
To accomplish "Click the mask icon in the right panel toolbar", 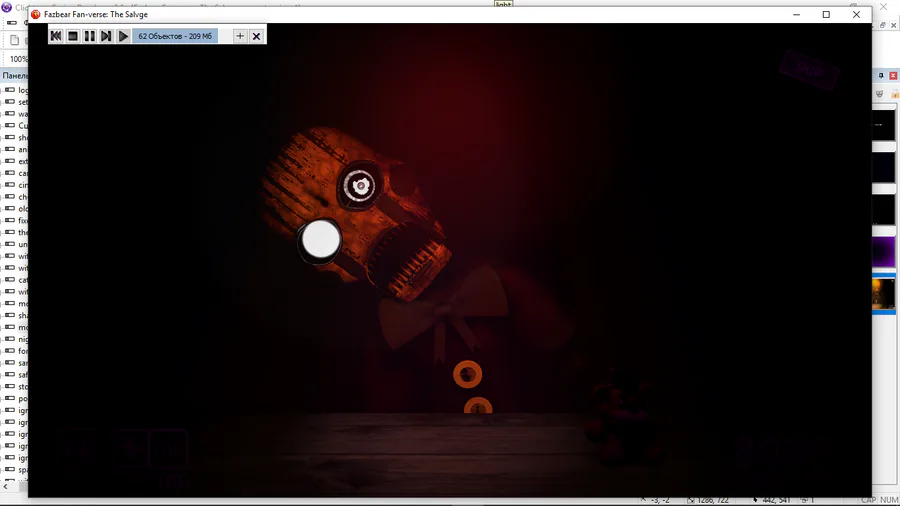I will 880,94.
